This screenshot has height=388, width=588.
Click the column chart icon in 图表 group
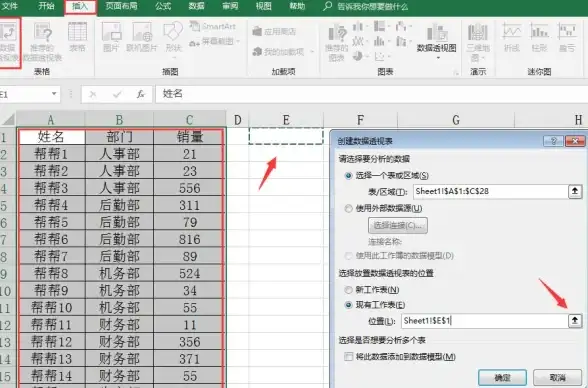point(358,26)
